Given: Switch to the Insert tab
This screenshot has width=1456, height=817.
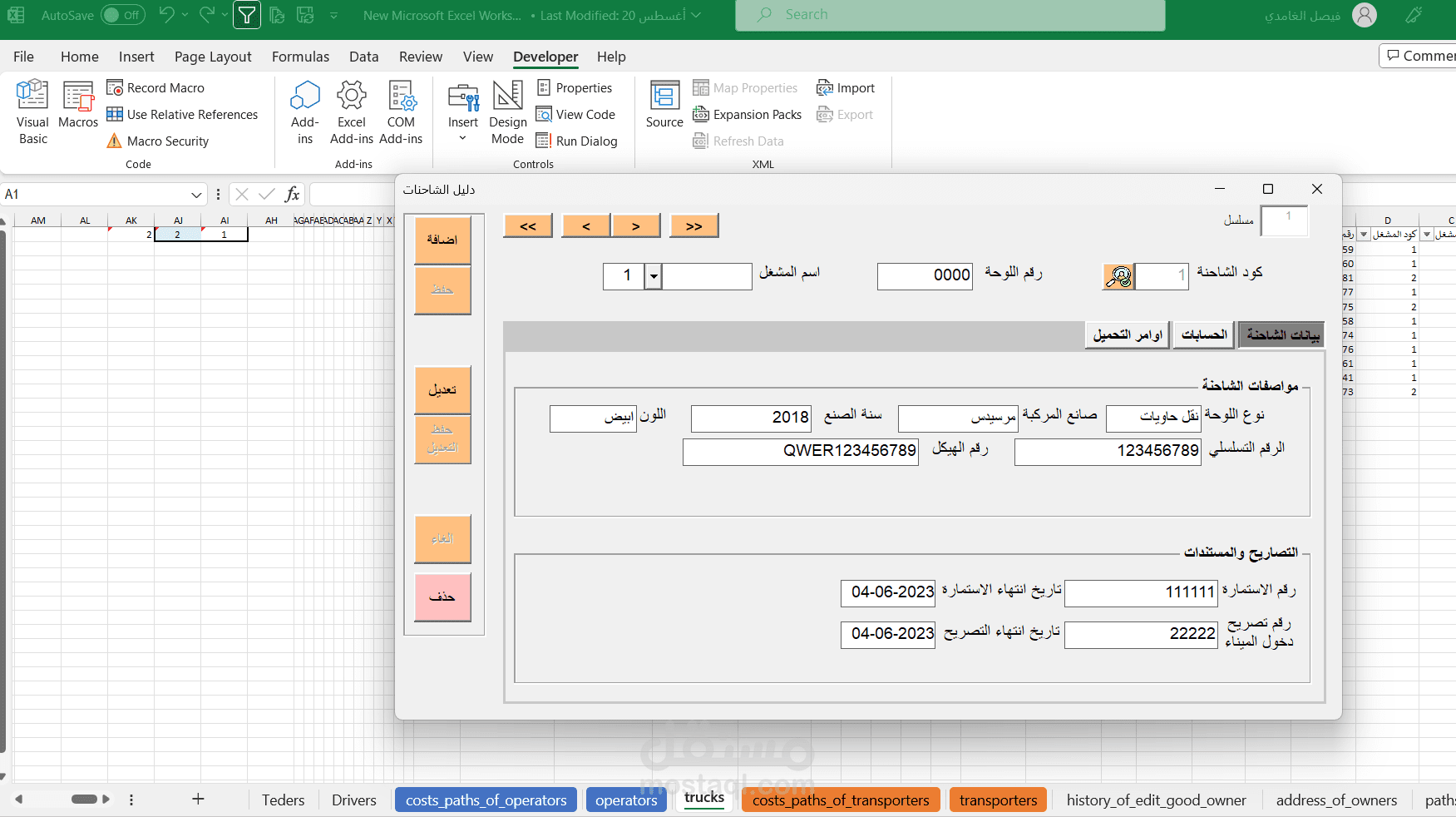Looking at the screenshot, I should 136,57.
